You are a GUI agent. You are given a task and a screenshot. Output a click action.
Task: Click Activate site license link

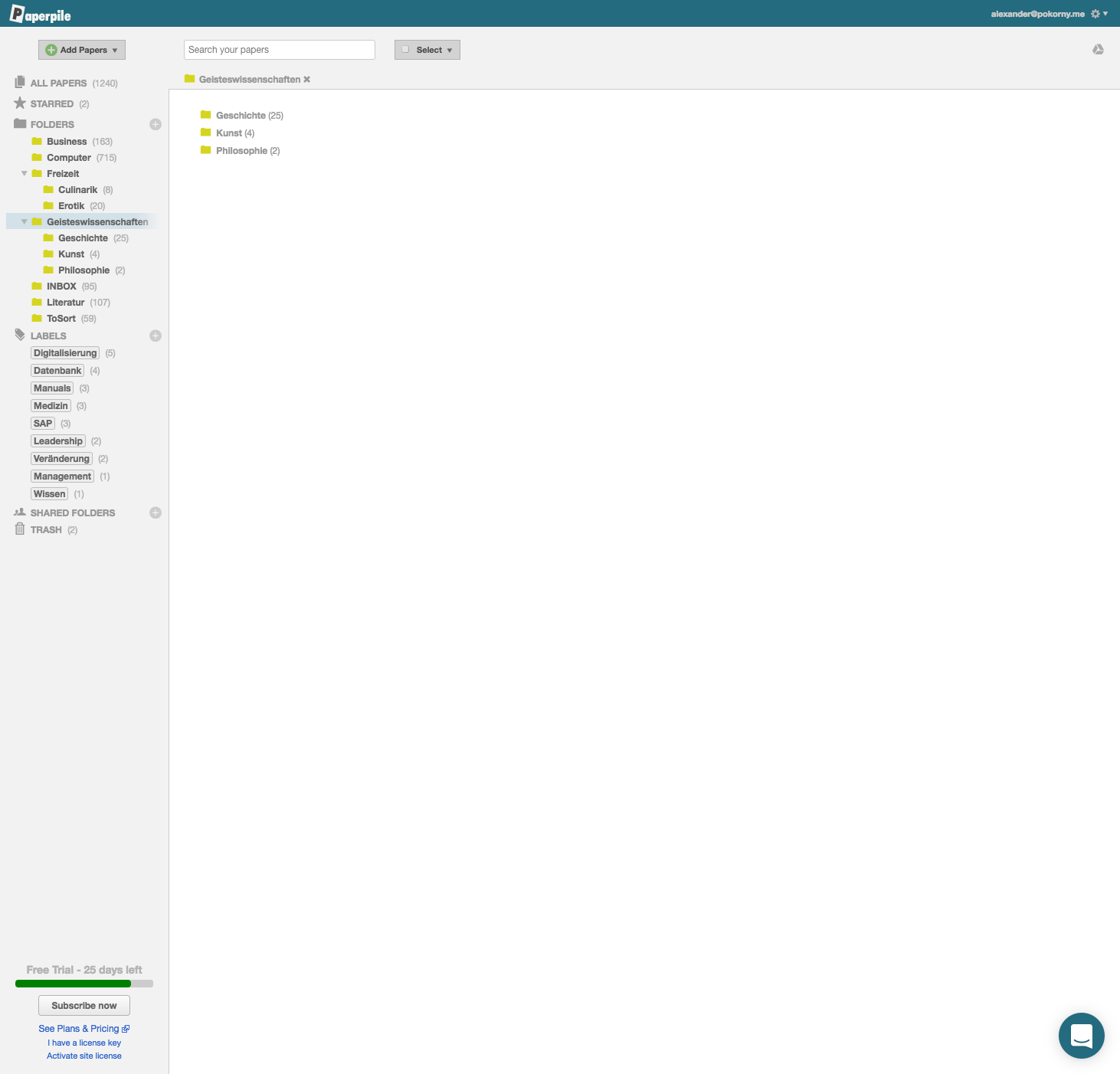pos(84,1056)
